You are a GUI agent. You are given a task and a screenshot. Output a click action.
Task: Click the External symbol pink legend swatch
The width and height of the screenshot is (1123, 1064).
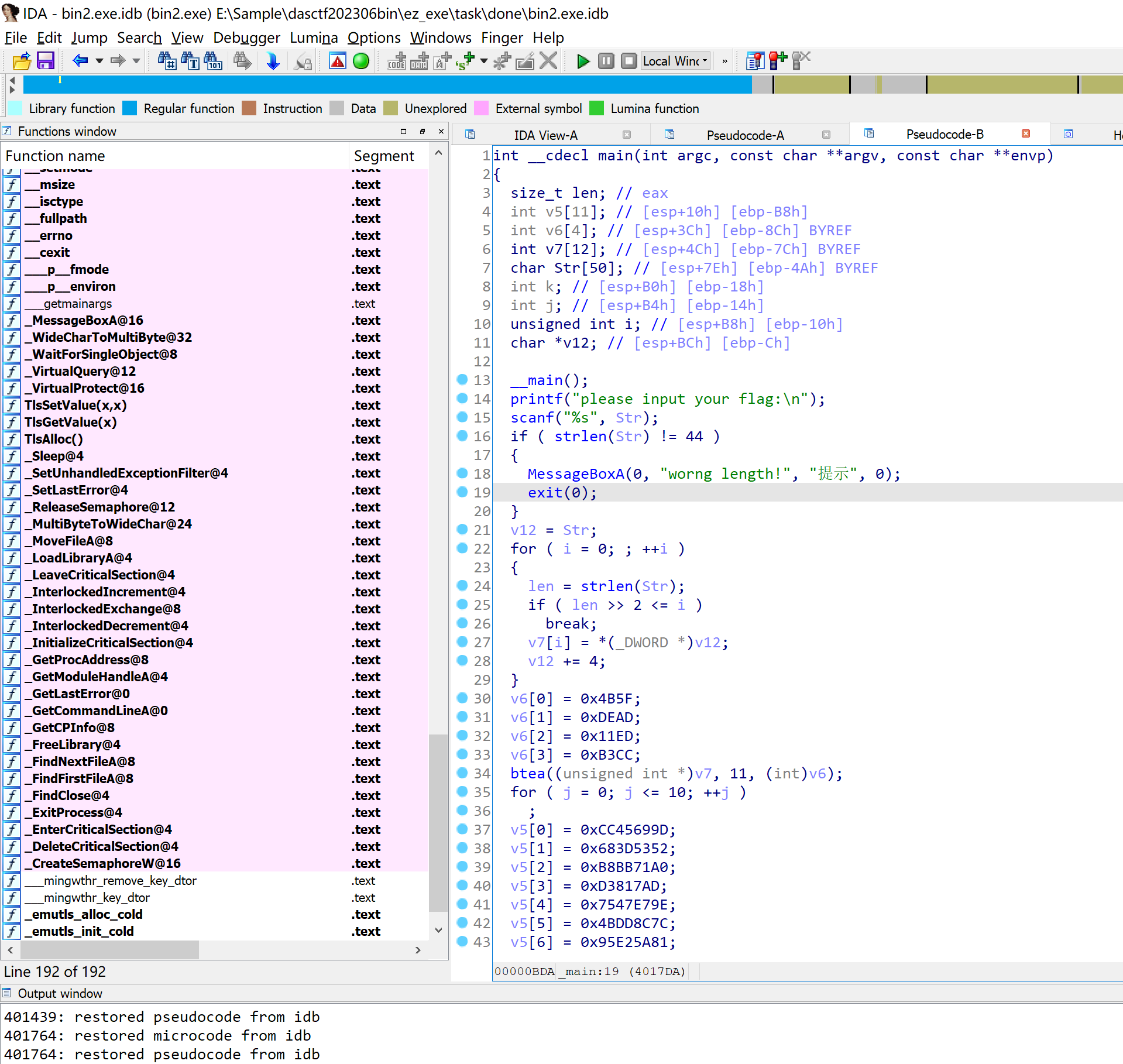click(x=481, y=108)
